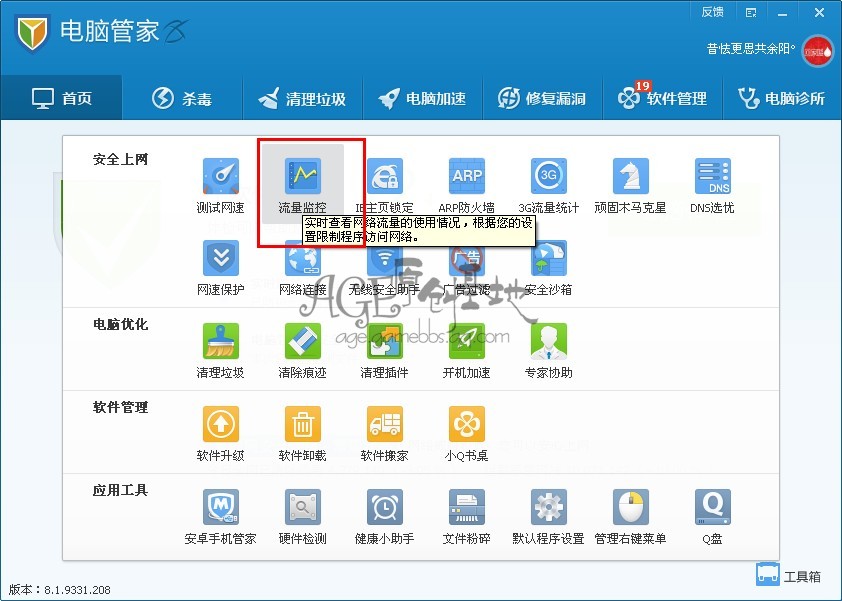The height and width of the screenshot is (601, 842).
Task: Open the 软件卸载 uninstaller tool
Action: click(303, 434)
